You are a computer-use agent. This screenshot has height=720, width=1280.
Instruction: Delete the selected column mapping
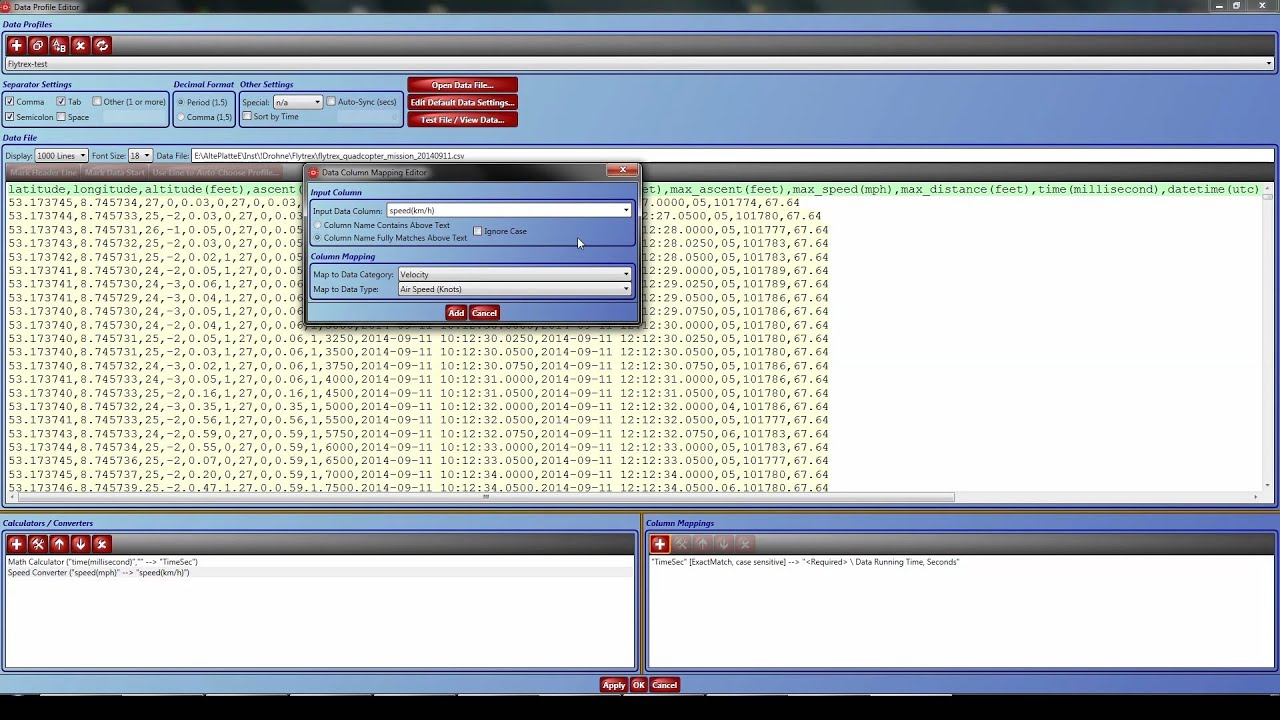[x=744, y=544]
